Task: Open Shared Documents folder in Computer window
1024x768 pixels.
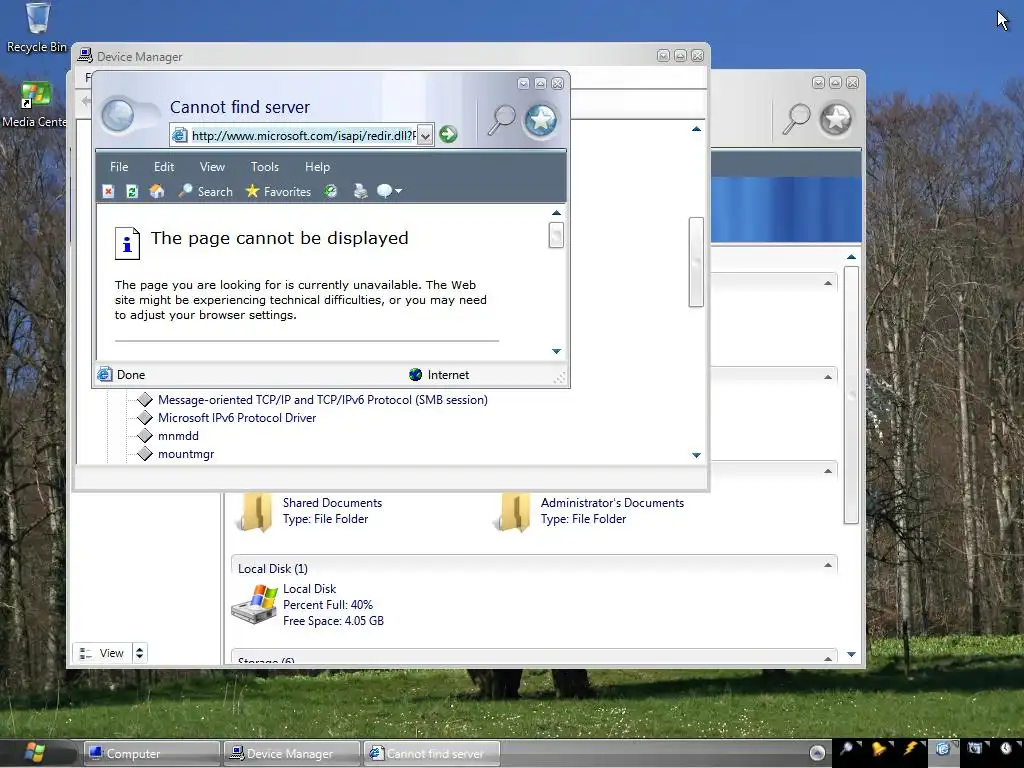Action: pos(309,511)
